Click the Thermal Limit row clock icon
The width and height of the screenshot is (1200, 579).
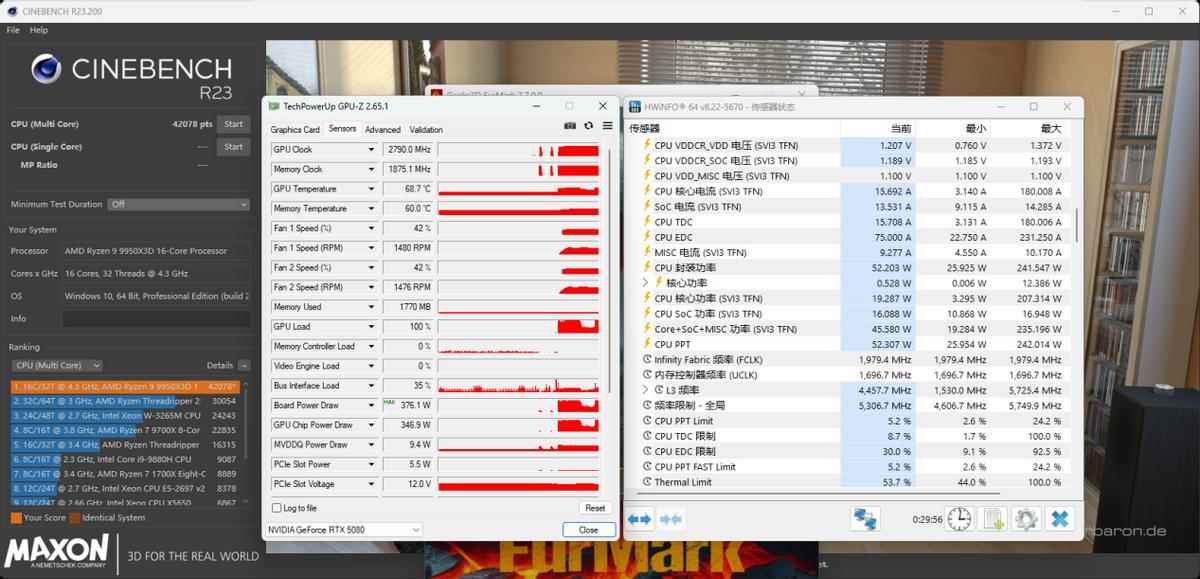click(x=647, y=482)
